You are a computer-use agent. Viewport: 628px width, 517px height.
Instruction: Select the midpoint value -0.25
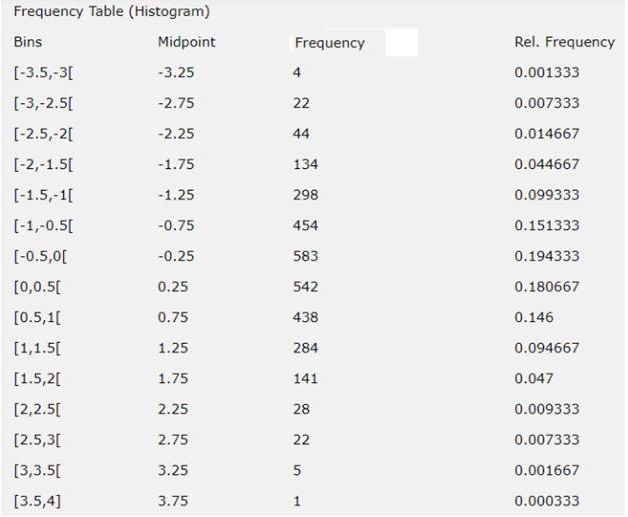tap(176, 256)
